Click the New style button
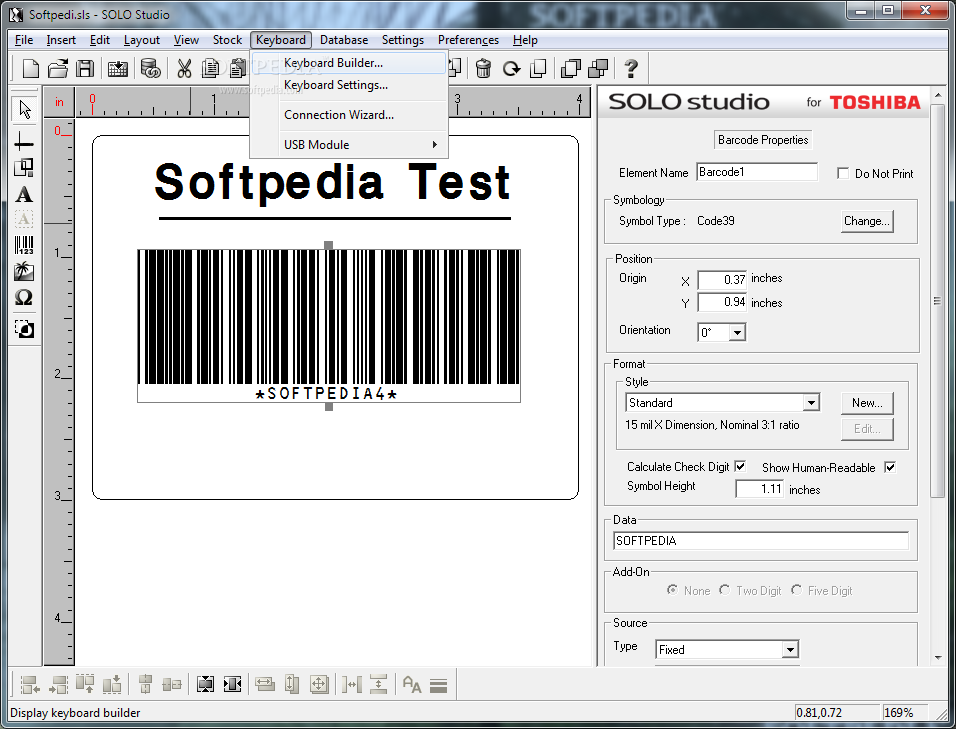956x729 pixels. tap(867, 403)
